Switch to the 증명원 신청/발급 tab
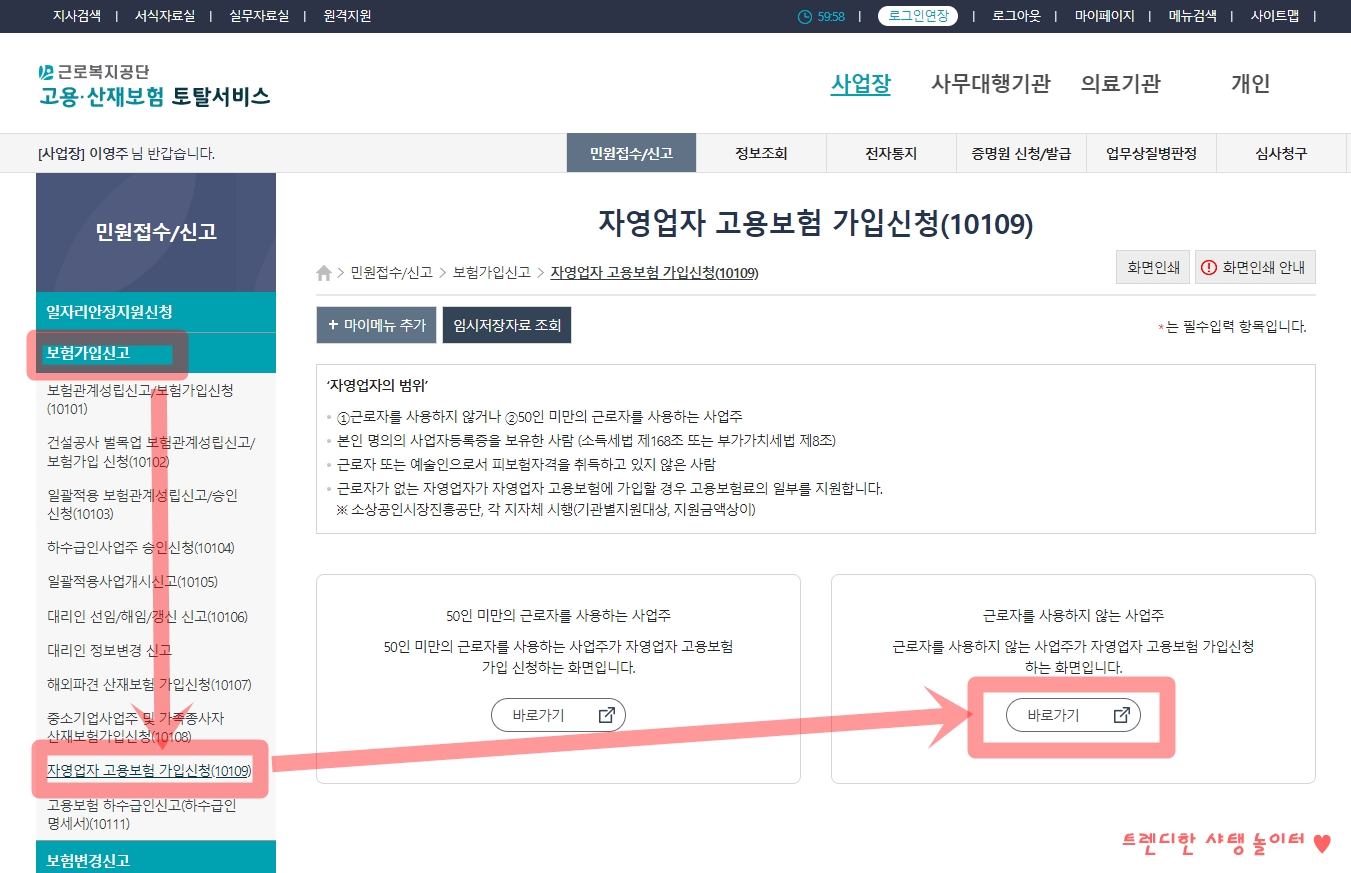This screenshot has width=1351, height=873. (1021, 152)
